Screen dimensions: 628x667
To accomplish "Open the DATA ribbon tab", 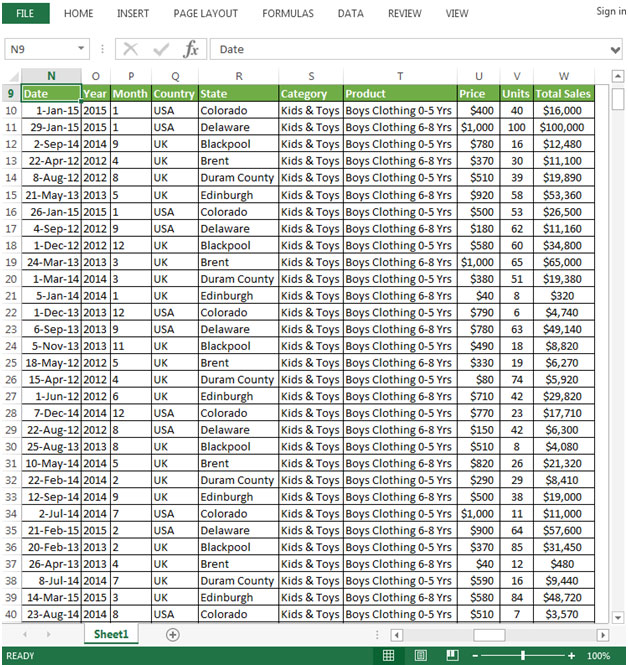I will (351, 14).
